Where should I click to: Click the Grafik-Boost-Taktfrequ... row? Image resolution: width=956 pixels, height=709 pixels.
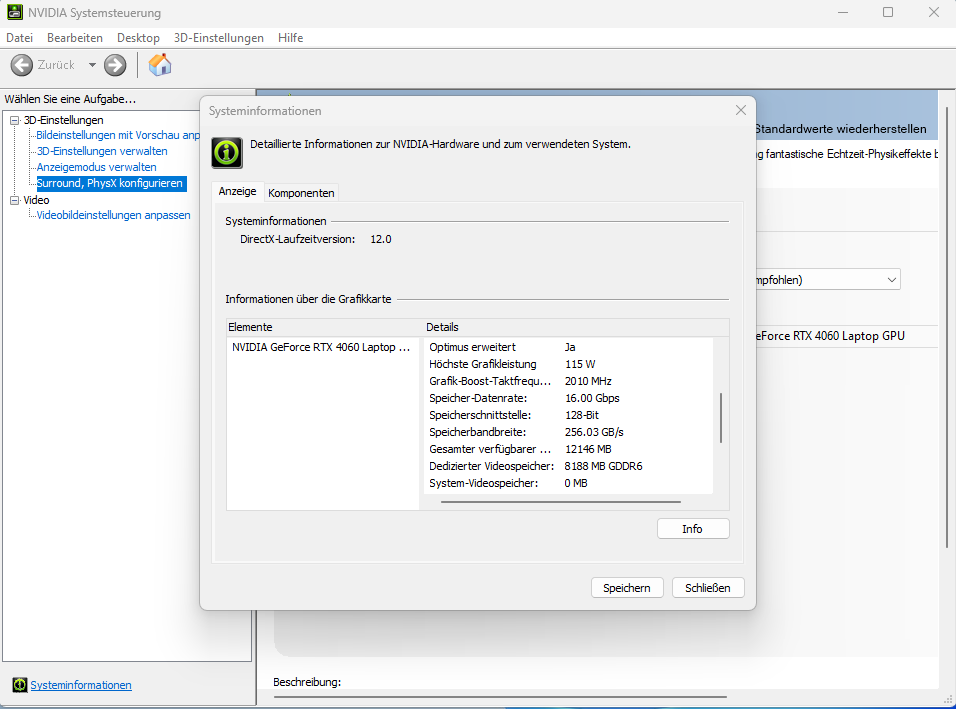[568, 381]
